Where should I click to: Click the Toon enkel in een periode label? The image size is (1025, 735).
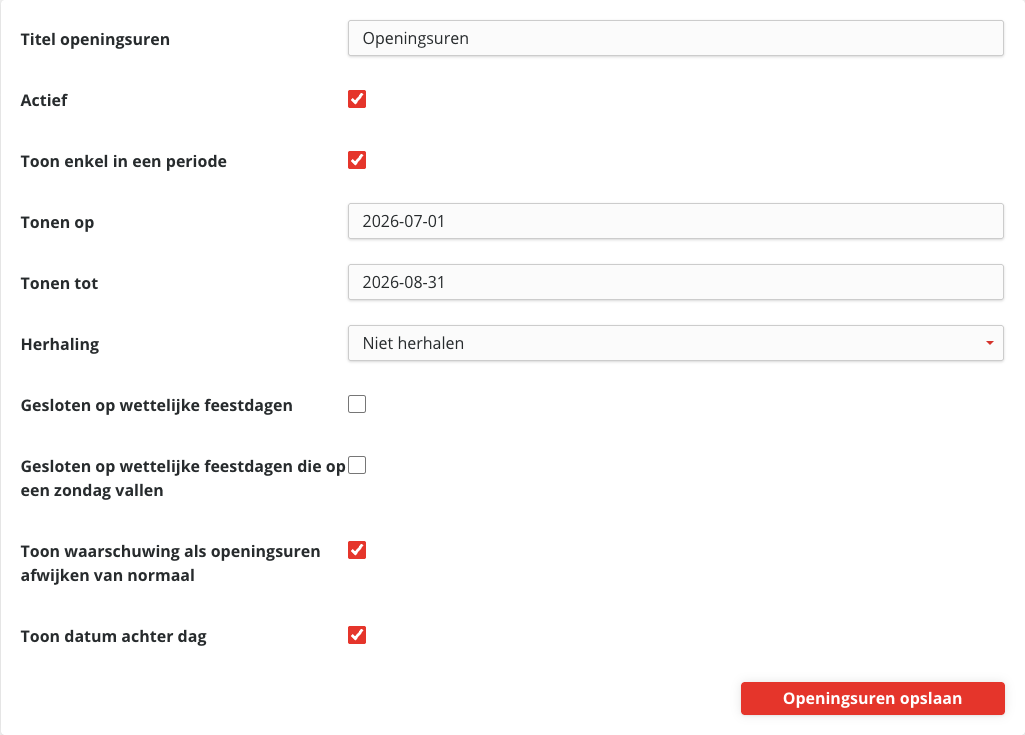pyautogui.click(x=124, y=162)
